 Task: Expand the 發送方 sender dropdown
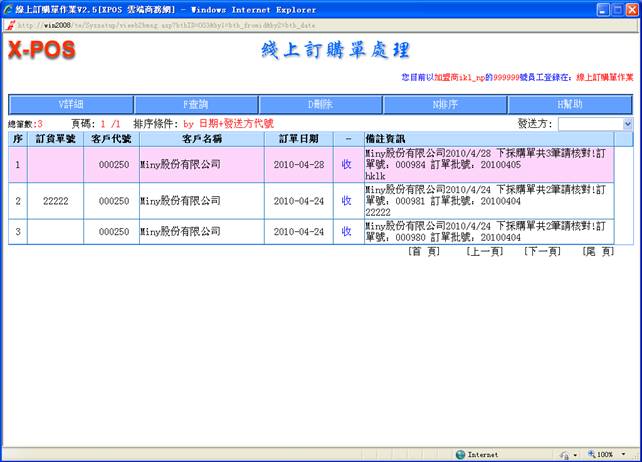(x=627, y=124)
